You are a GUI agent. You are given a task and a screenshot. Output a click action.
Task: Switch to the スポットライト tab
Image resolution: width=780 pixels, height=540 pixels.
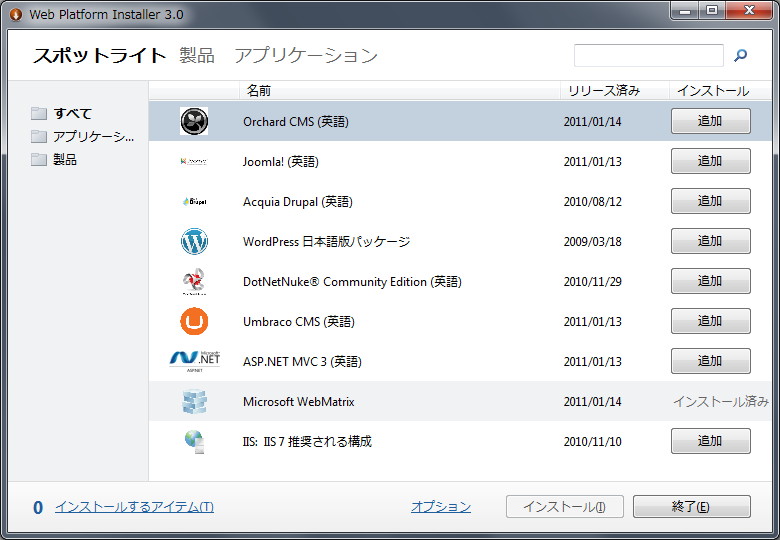pyautogui.click(x=99, y=55)
